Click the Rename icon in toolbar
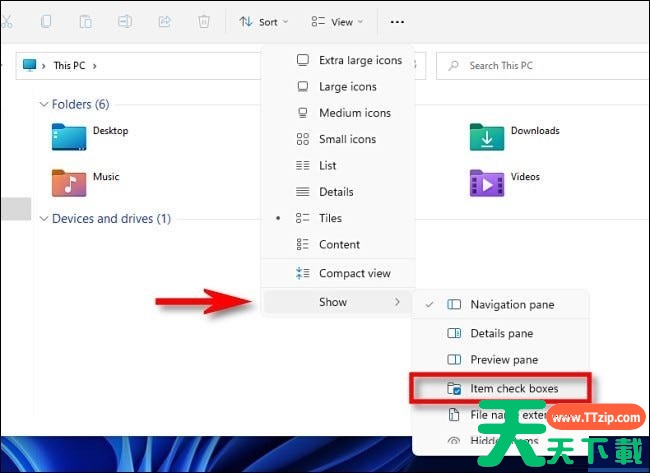This screenshot has width=650, height=473. 125,21
